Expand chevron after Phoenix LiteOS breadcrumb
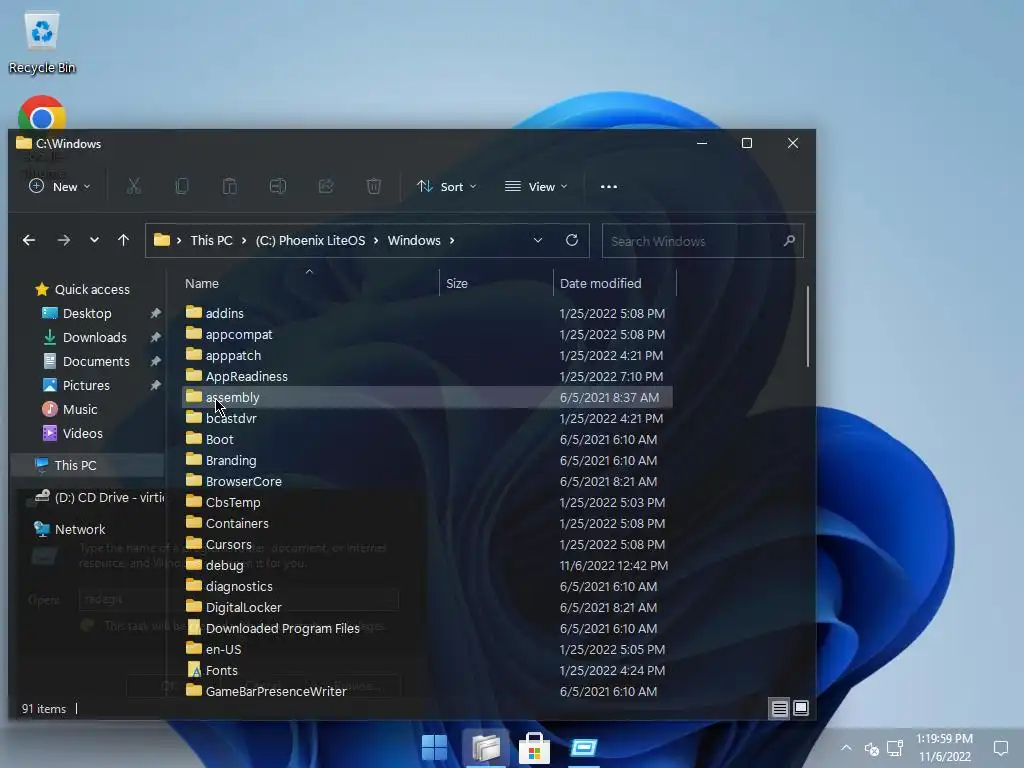This screenshot has height=768, width=1024. point(376,241)
